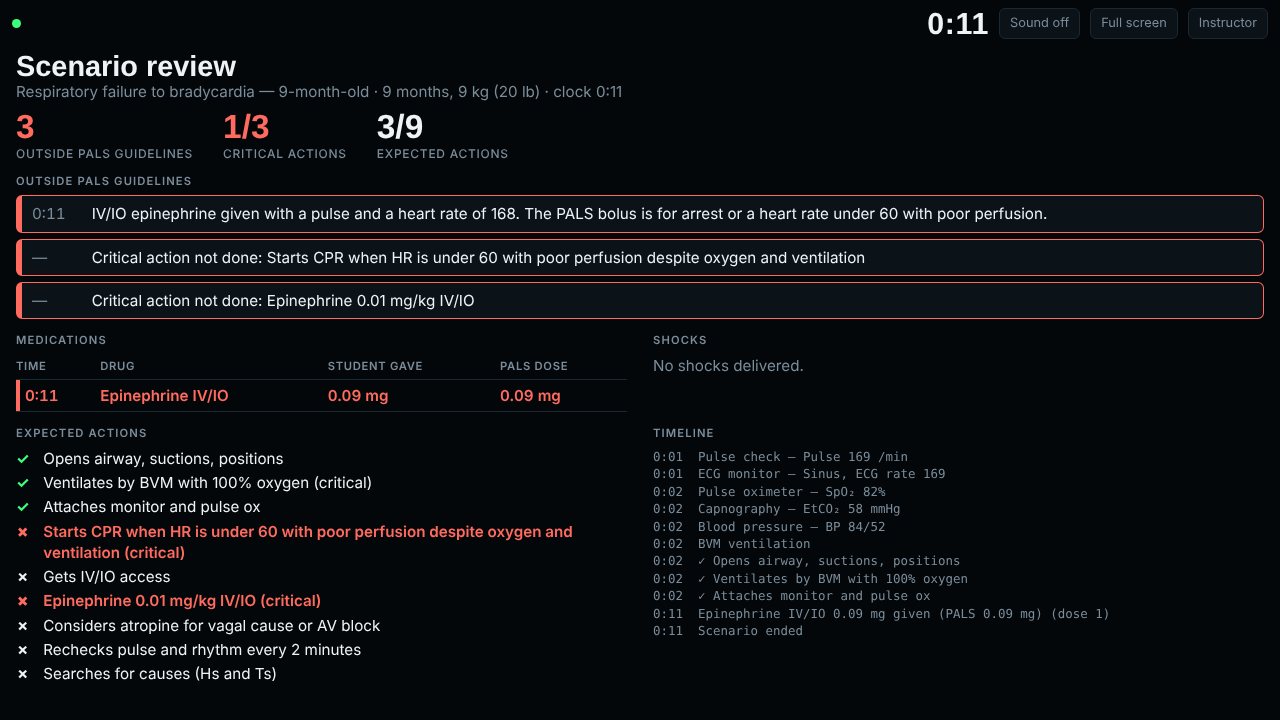Viewport: 1280px width, 720px height.
Task: Click the 0:11 time in the medications row
Action: (x=41, y=396)
